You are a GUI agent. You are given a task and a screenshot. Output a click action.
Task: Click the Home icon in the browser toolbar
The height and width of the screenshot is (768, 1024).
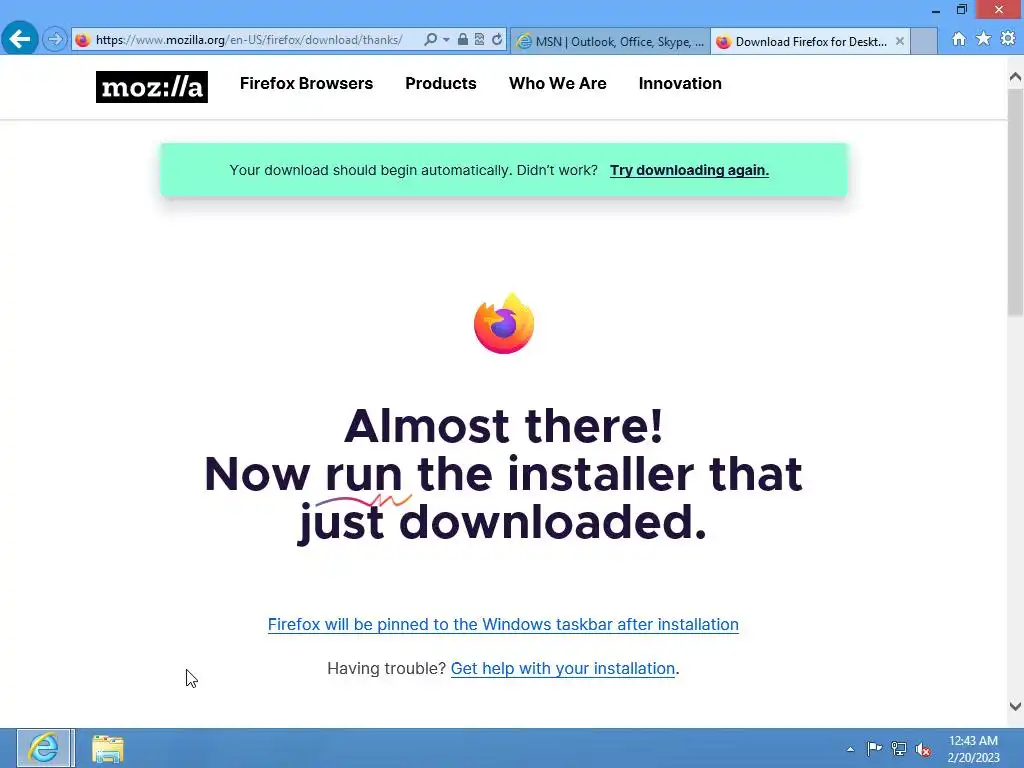[x=959, y=39]
